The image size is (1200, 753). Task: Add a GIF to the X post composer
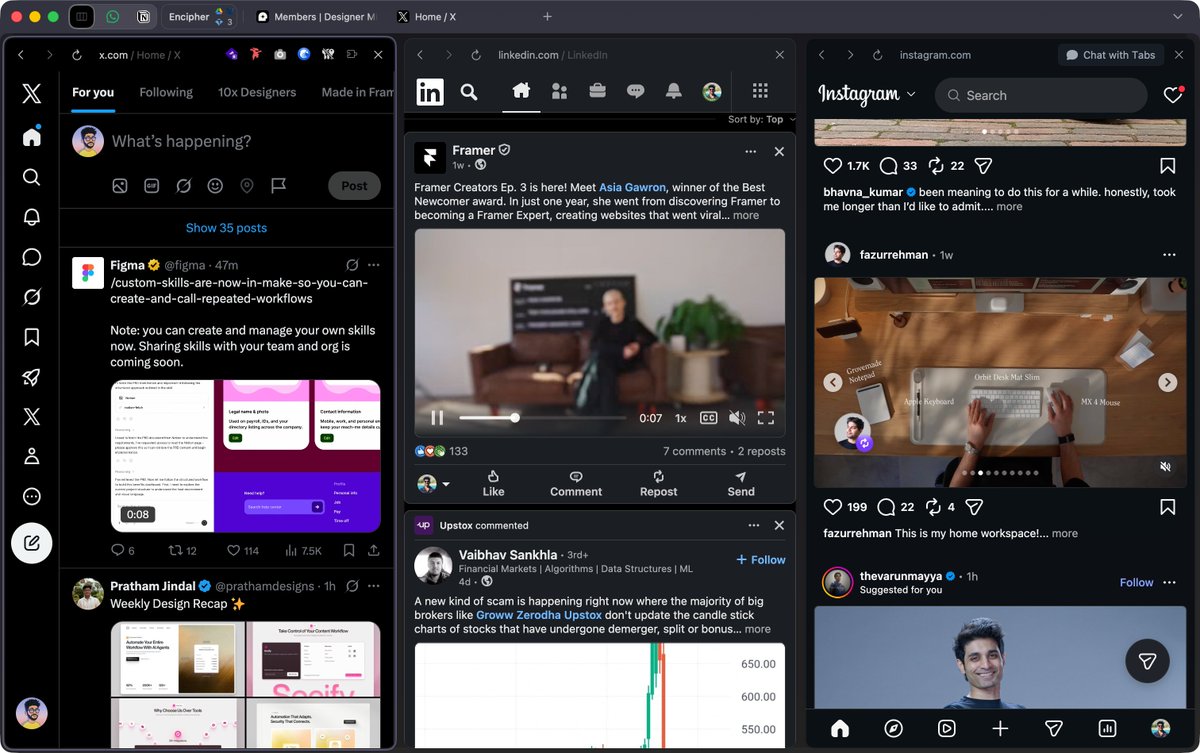151,186
